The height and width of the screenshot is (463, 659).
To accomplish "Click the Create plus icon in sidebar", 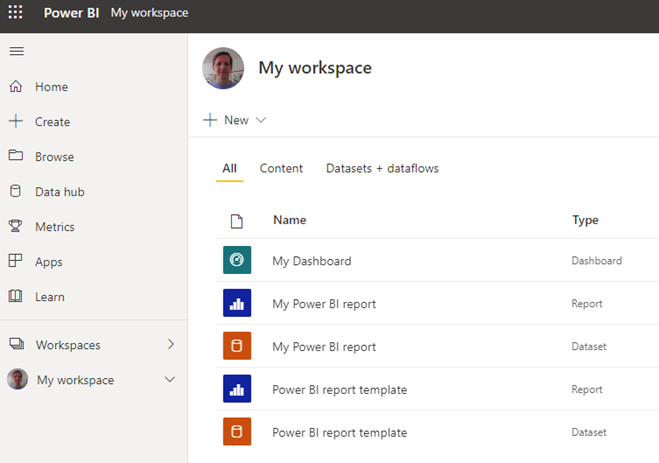I will 16,121.
